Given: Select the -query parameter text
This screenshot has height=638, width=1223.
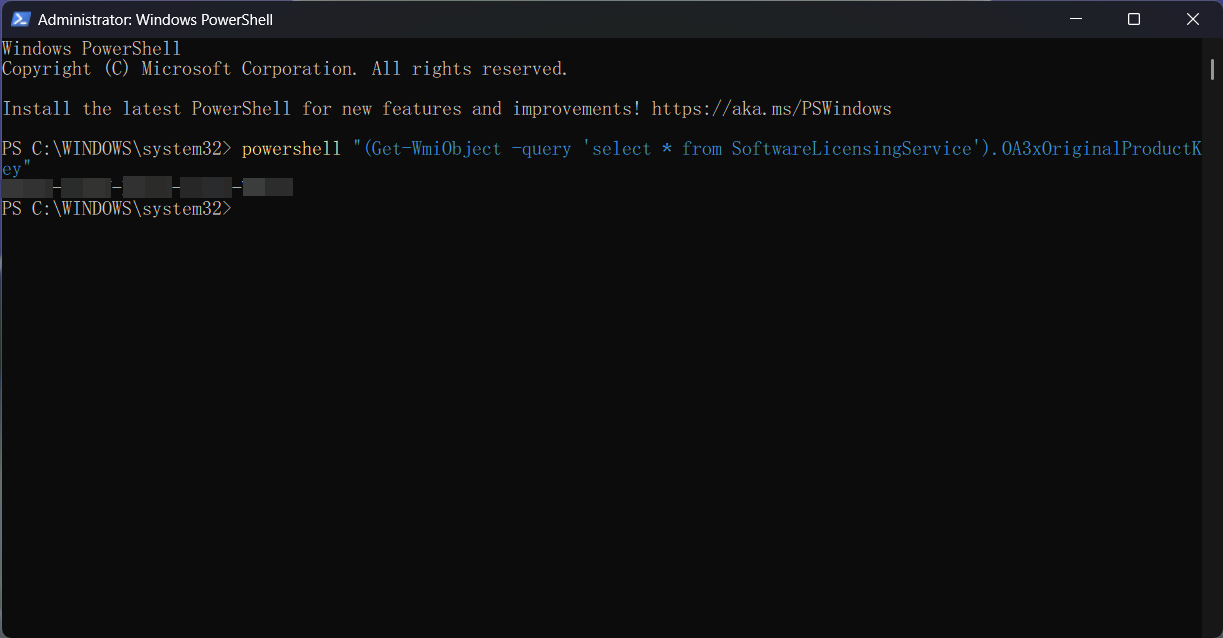Looking at the screenshot, I should pyautogui.click(x=540, y=148).
